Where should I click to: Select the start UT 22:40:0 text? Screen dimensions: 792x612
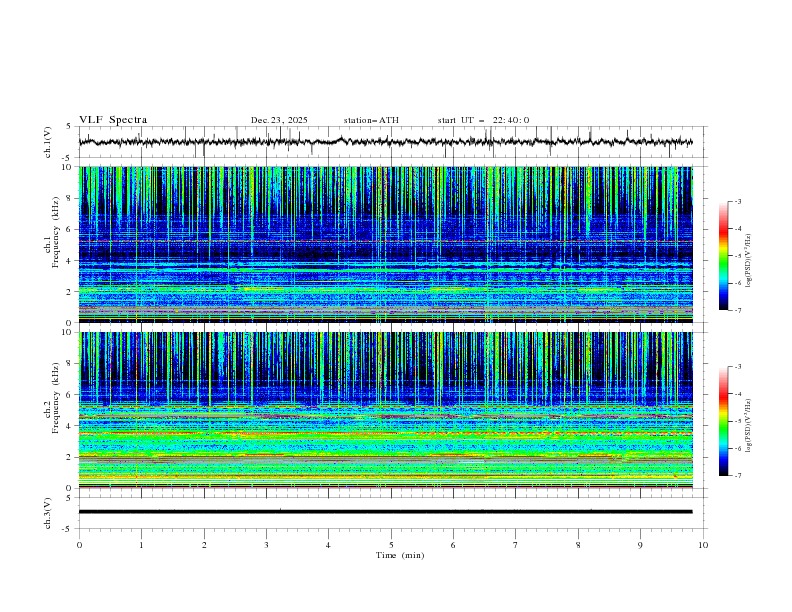pos(483,120)
